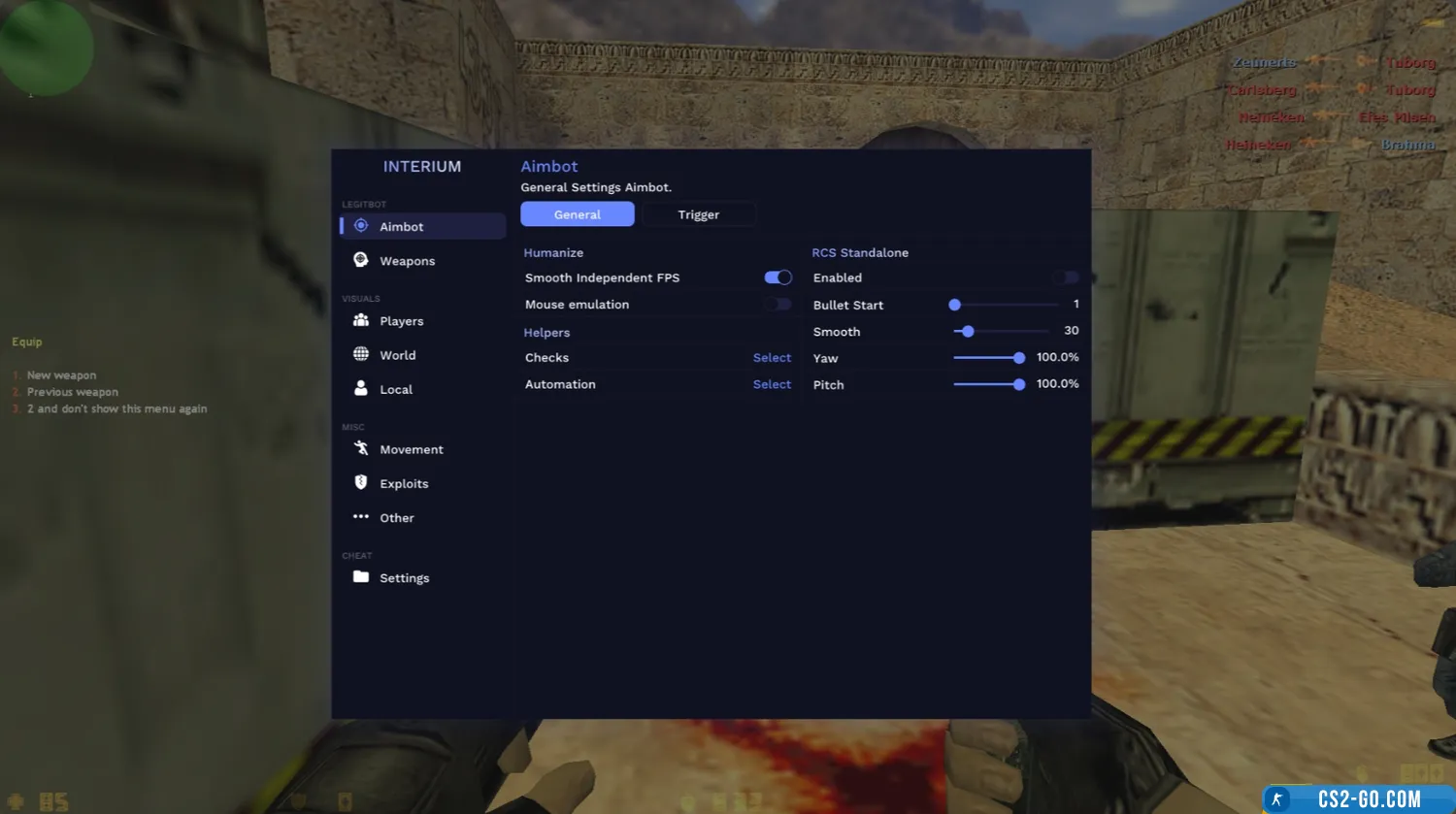Open Settings via the folder icon
The height and width of the screenshot is (814, 1456).
361,577
